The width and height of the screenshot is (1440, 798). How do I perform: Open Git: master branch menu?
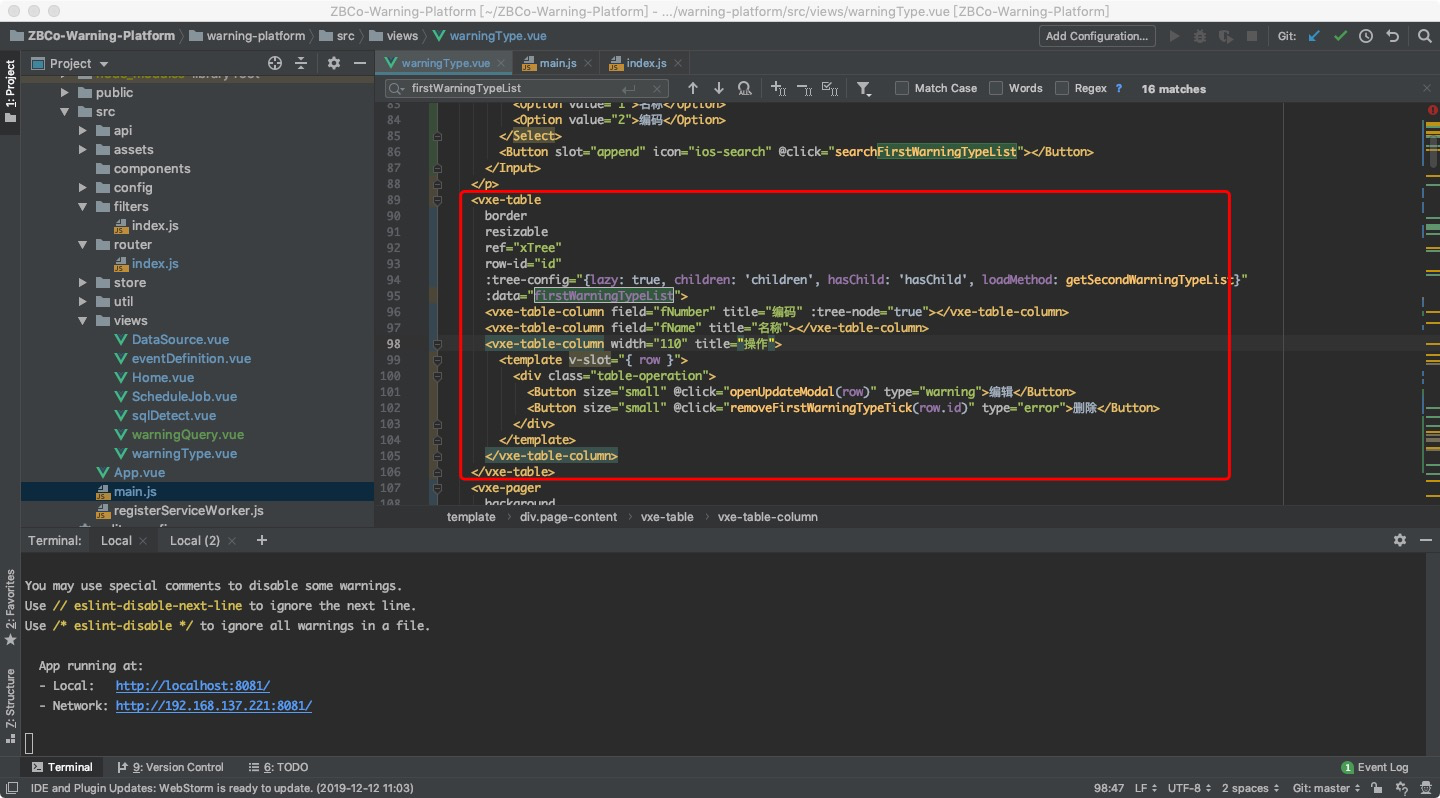(1327, 788)
